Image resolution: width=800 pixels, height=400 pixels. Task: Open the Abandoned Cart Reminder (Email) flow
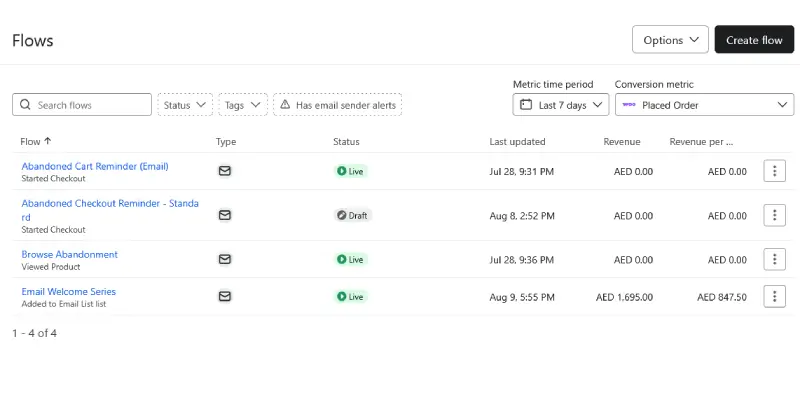click(x=95, y=166)
